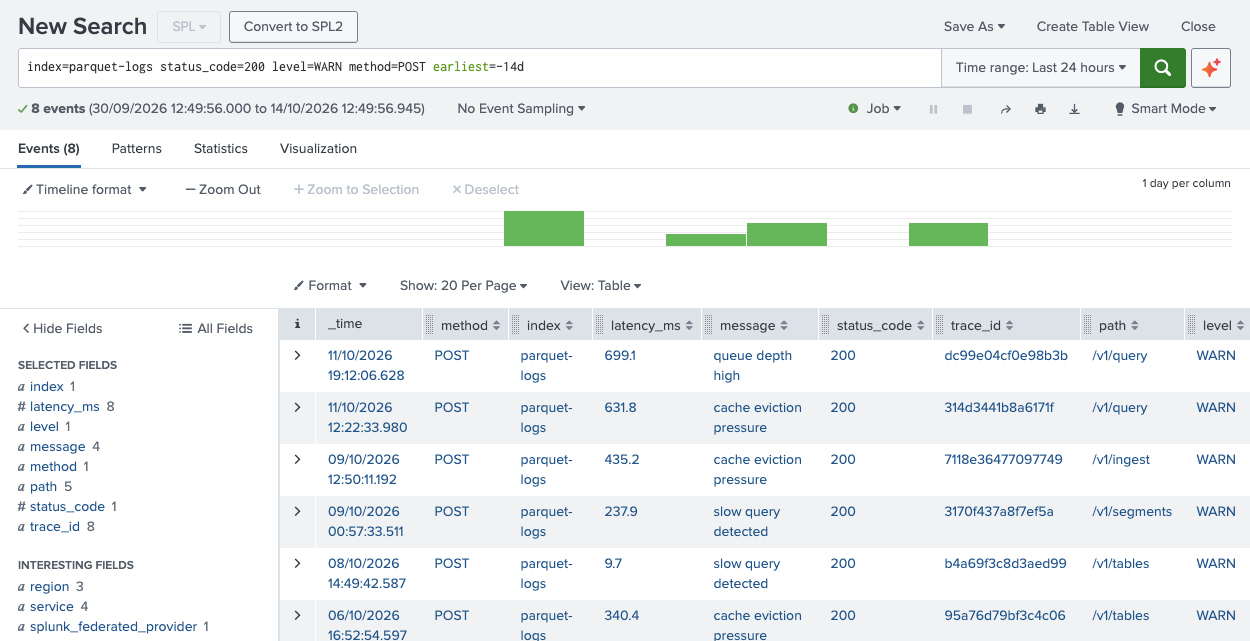Export results with the download icon

tap(1075, 109)
